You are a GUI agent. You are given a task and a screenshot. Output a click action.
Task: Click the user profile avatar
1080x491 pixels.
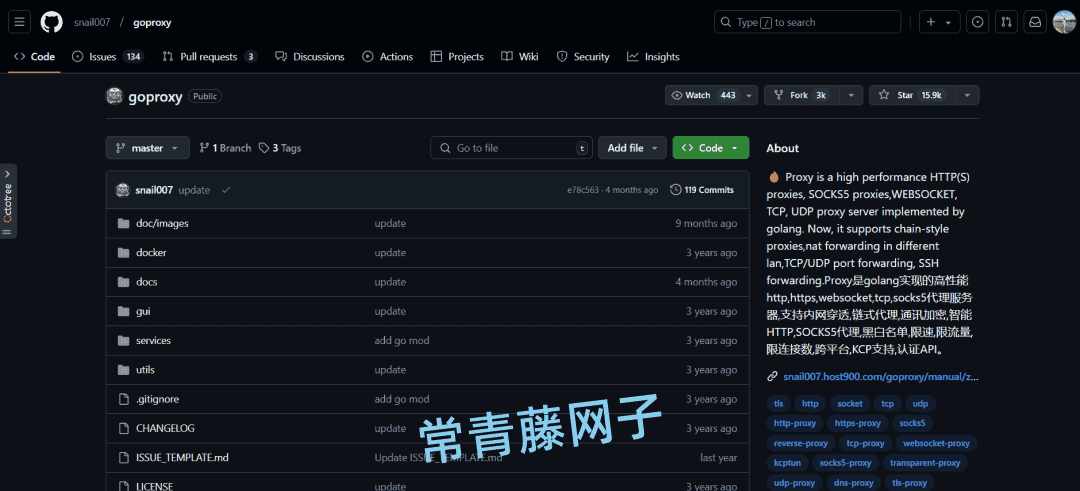[1064, 22]
